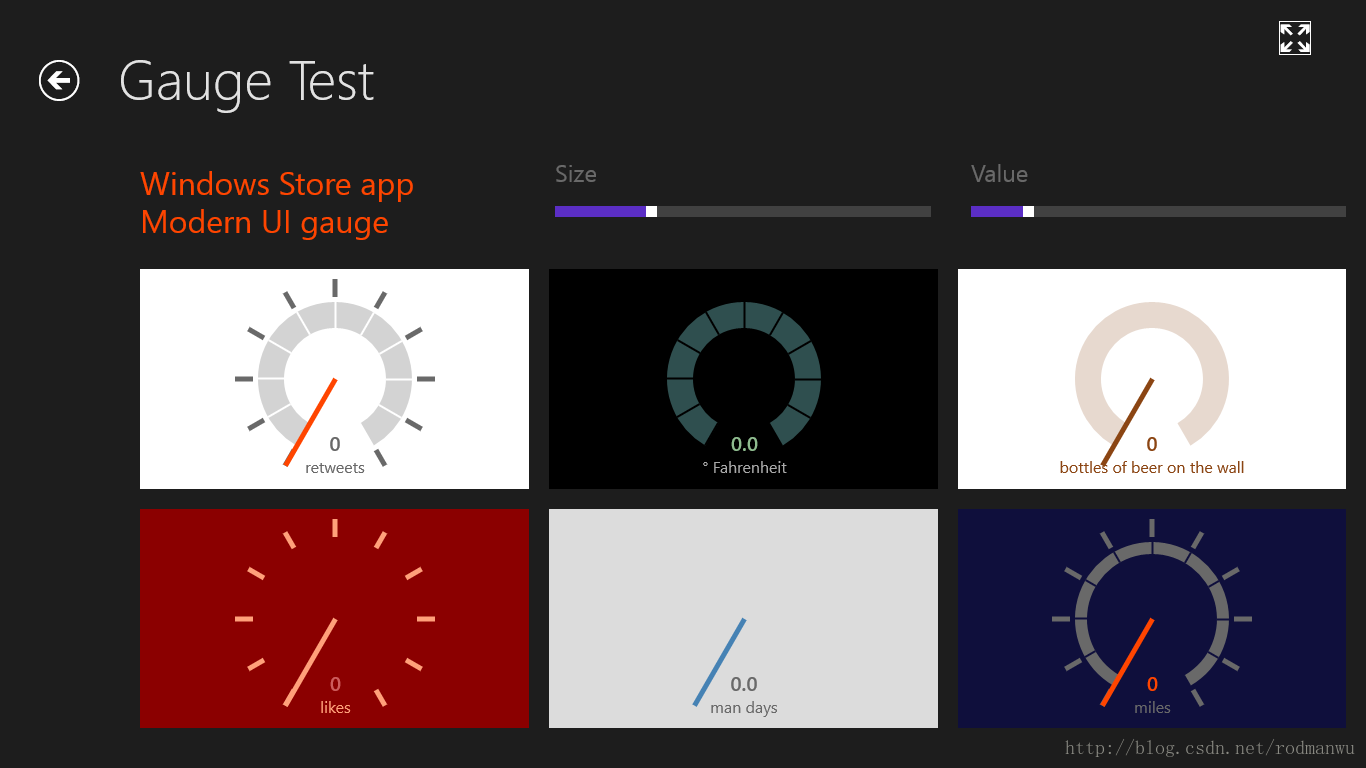
Task: Click the 0.0 value in the Fahrenheit gauge
Action: (744, 444)
